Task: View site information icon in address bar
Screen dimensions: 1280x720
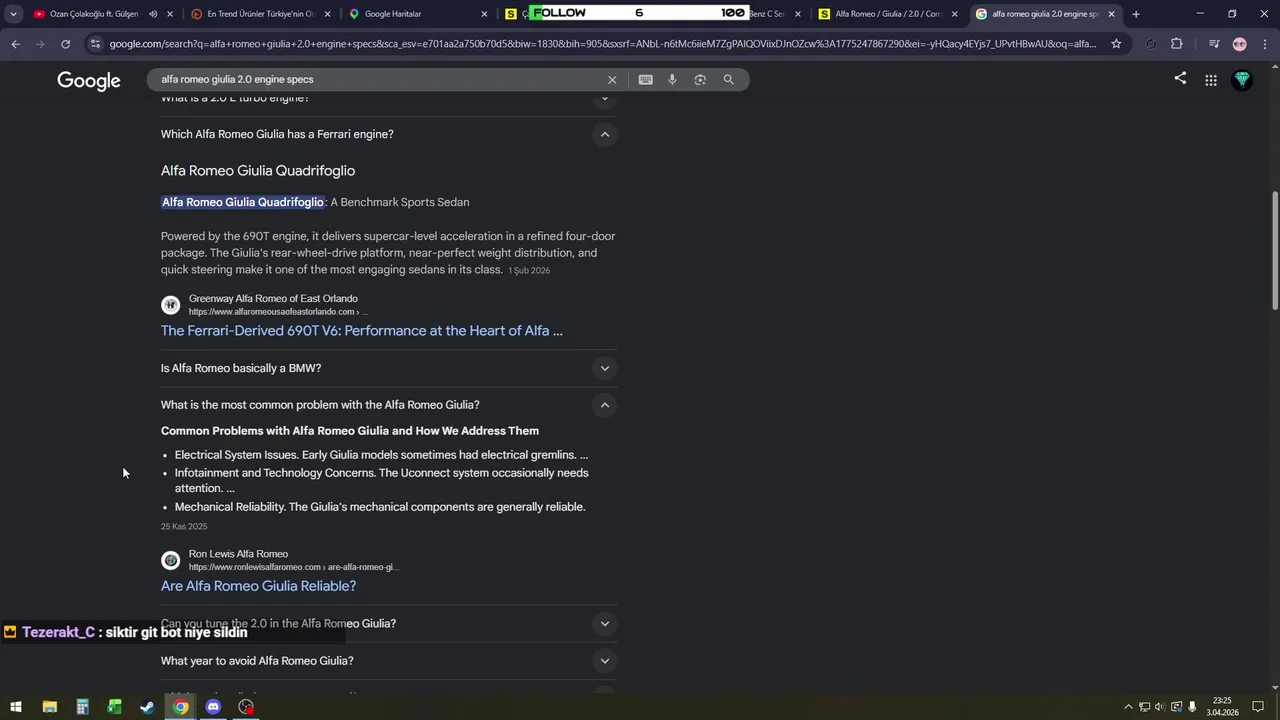Action: (95, 44)
